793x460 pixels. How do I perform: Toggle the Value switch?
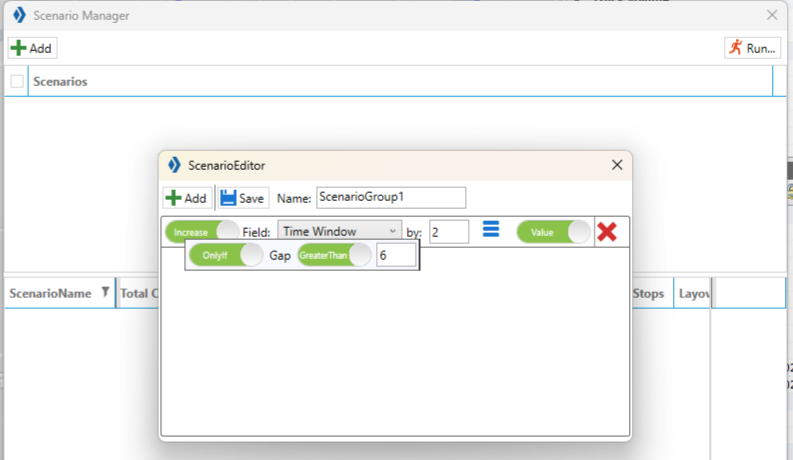(x=553, y=232)
